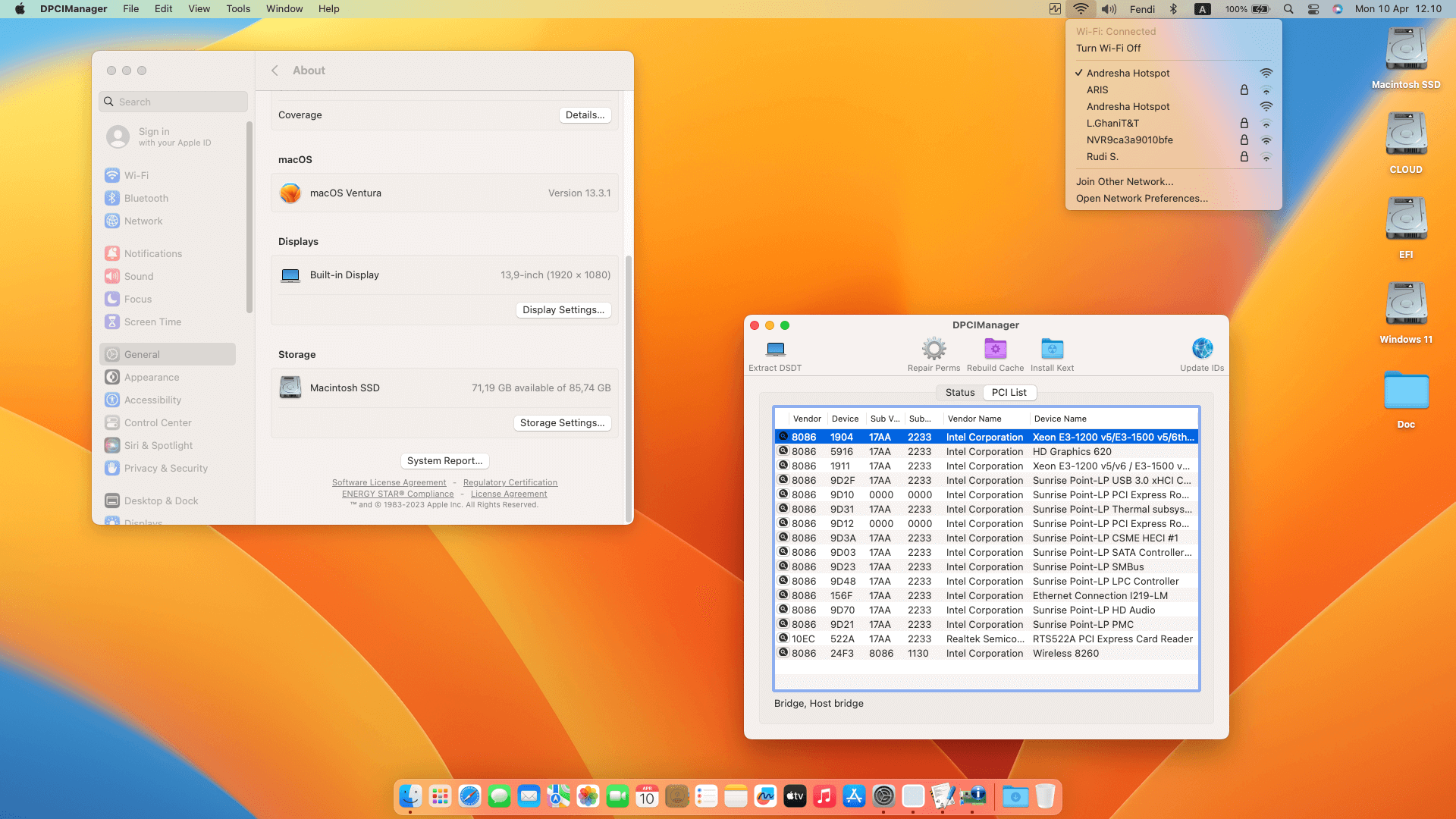Open the ENERGY STAR Compliance link
1456x819 pixels.
[x=398, y=494]
